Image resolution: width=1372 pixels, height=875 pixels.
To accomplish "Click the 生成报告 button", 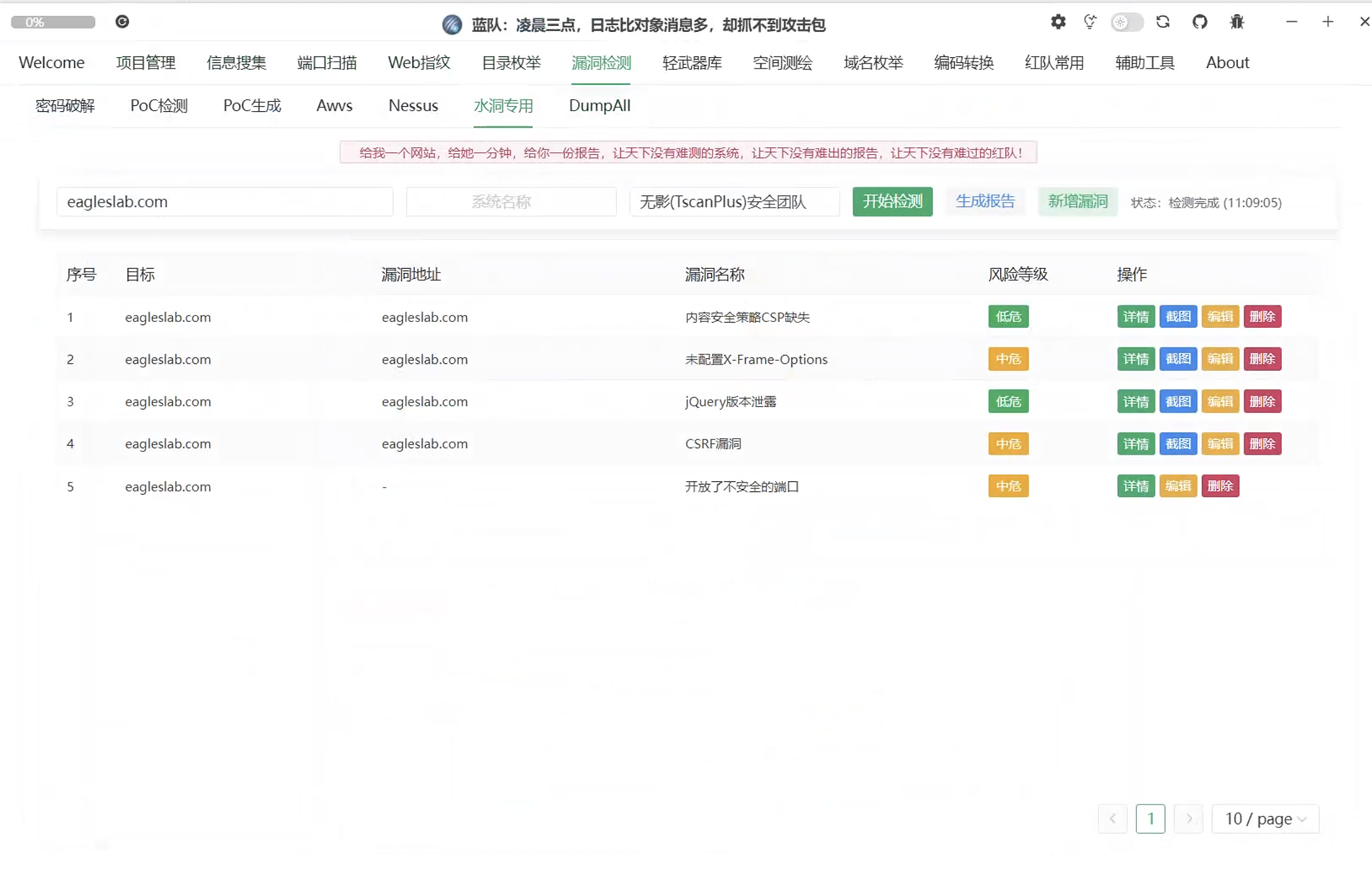I will (x=985, y=202).
